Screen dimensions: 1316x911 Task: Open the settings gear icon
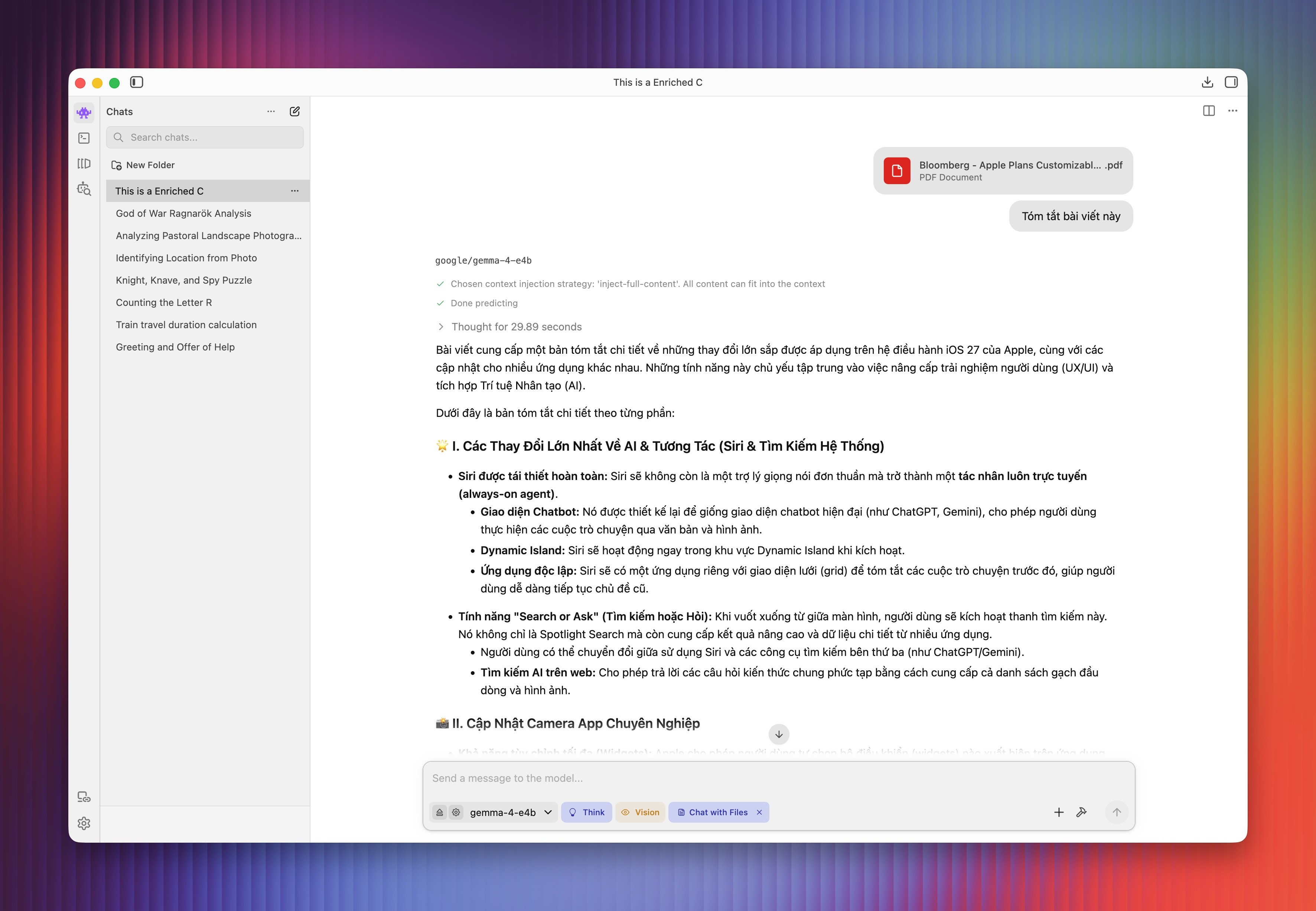(84, 823)
